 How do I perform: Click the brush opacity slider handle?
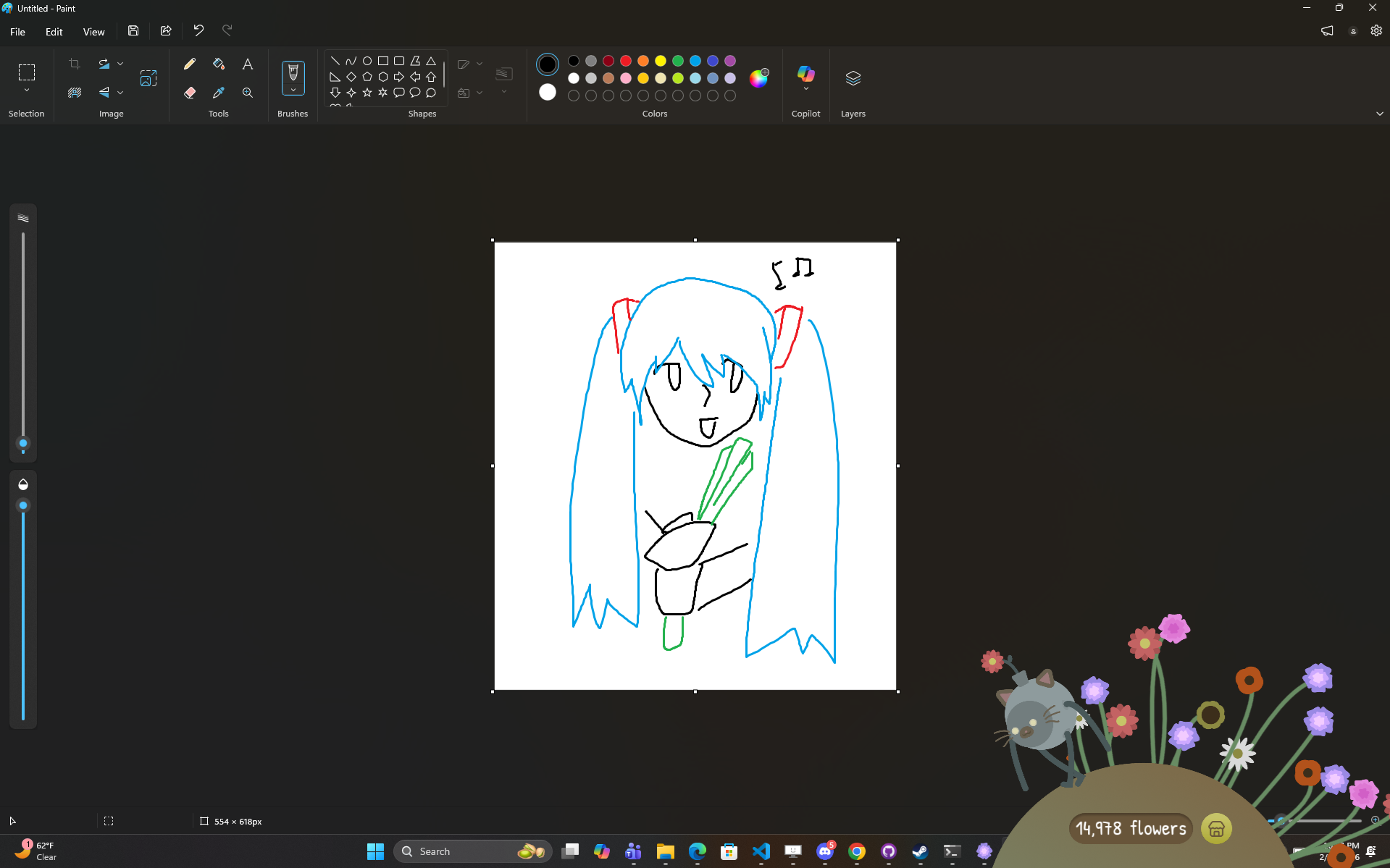click(23, 505)
